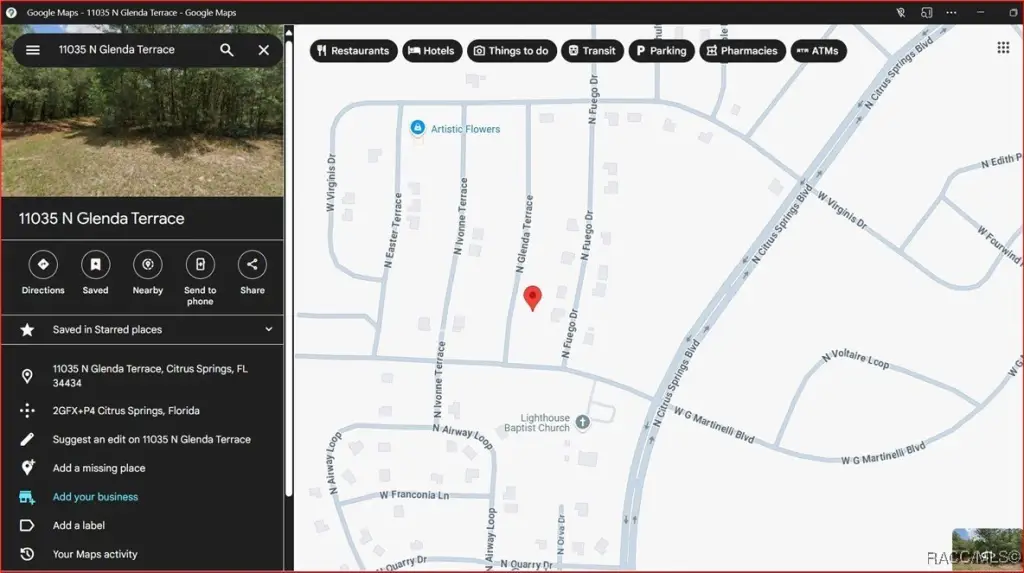Click Add your business link
The width and height of the screenshot is (1024, 573).
95,497
